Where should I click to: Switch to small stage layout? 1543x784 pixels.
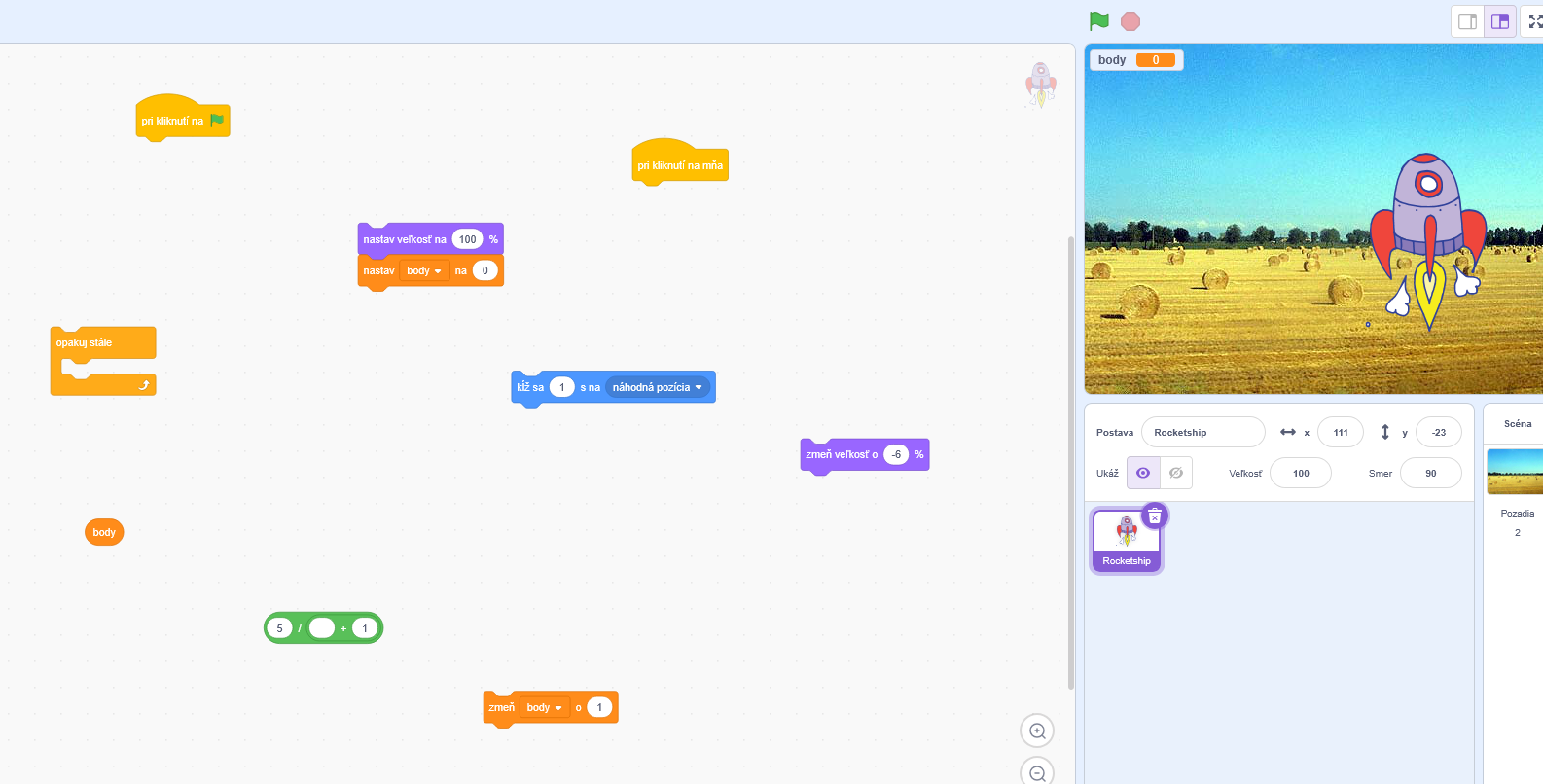pyautogui.click(x=1467, y=21)
